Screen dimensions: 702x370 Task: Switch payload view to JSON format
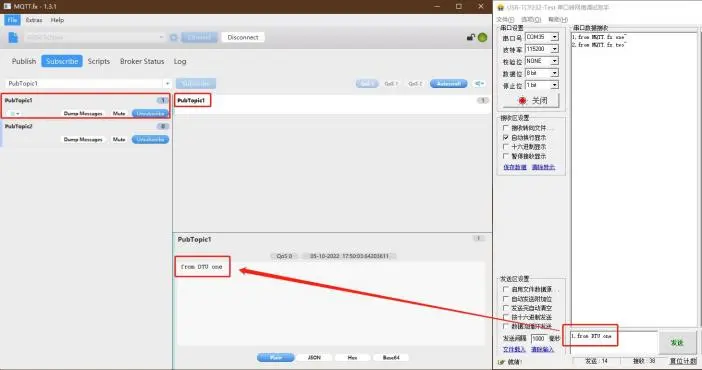pos(314,357)
